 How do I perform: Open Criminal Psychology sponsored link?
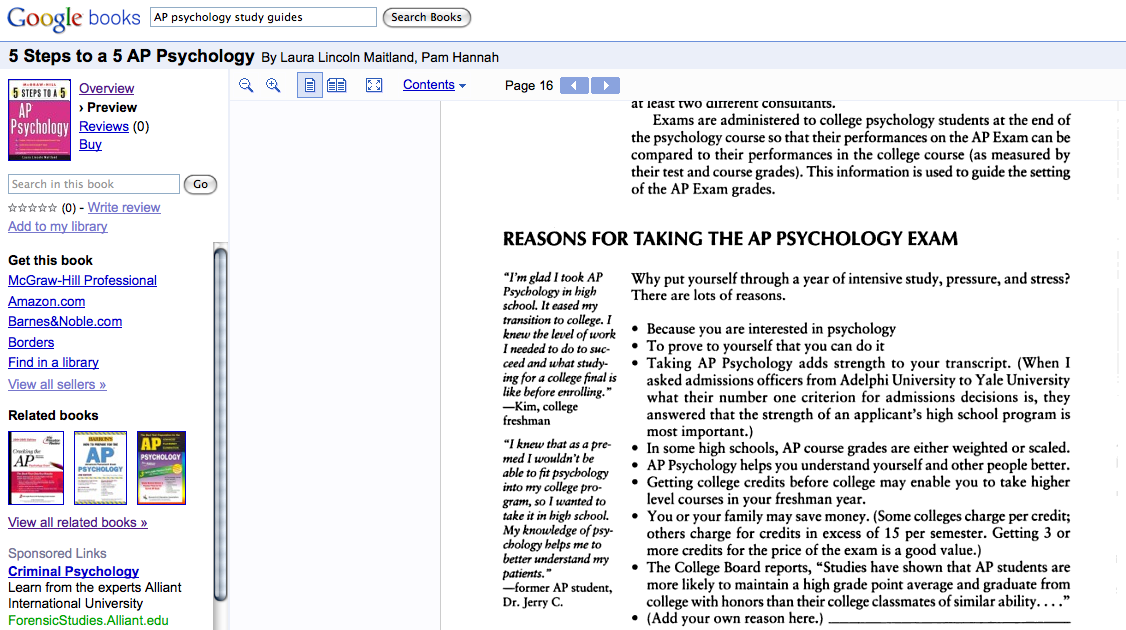73,571
